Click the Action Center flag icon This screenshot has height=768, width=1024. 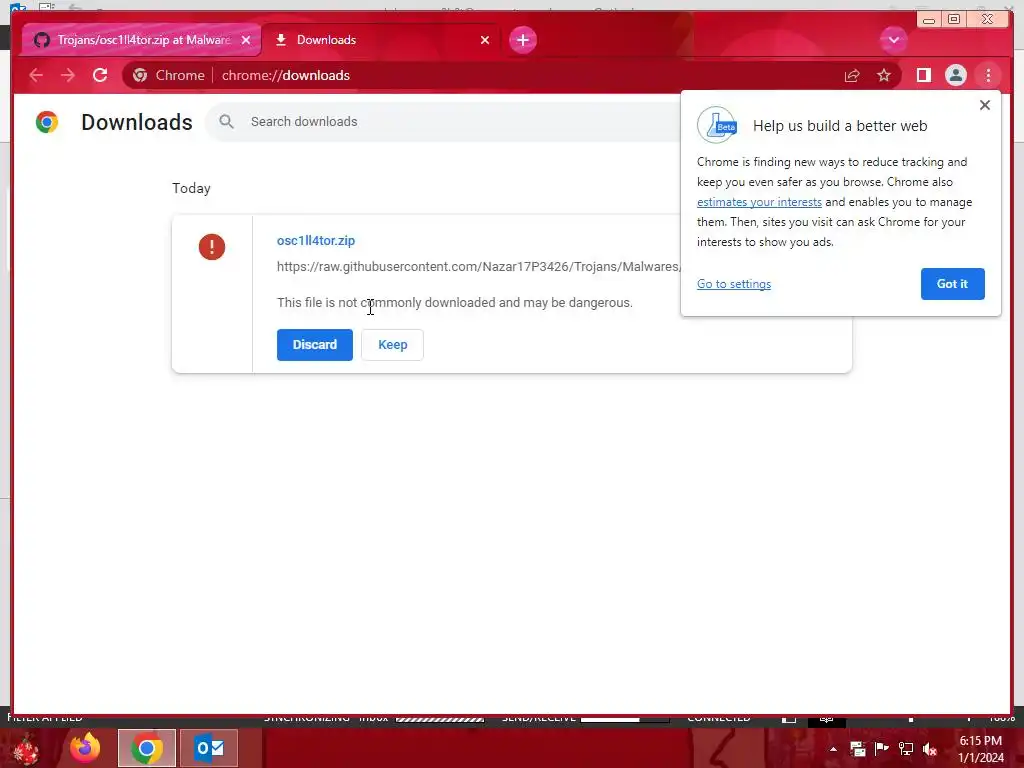882,749
